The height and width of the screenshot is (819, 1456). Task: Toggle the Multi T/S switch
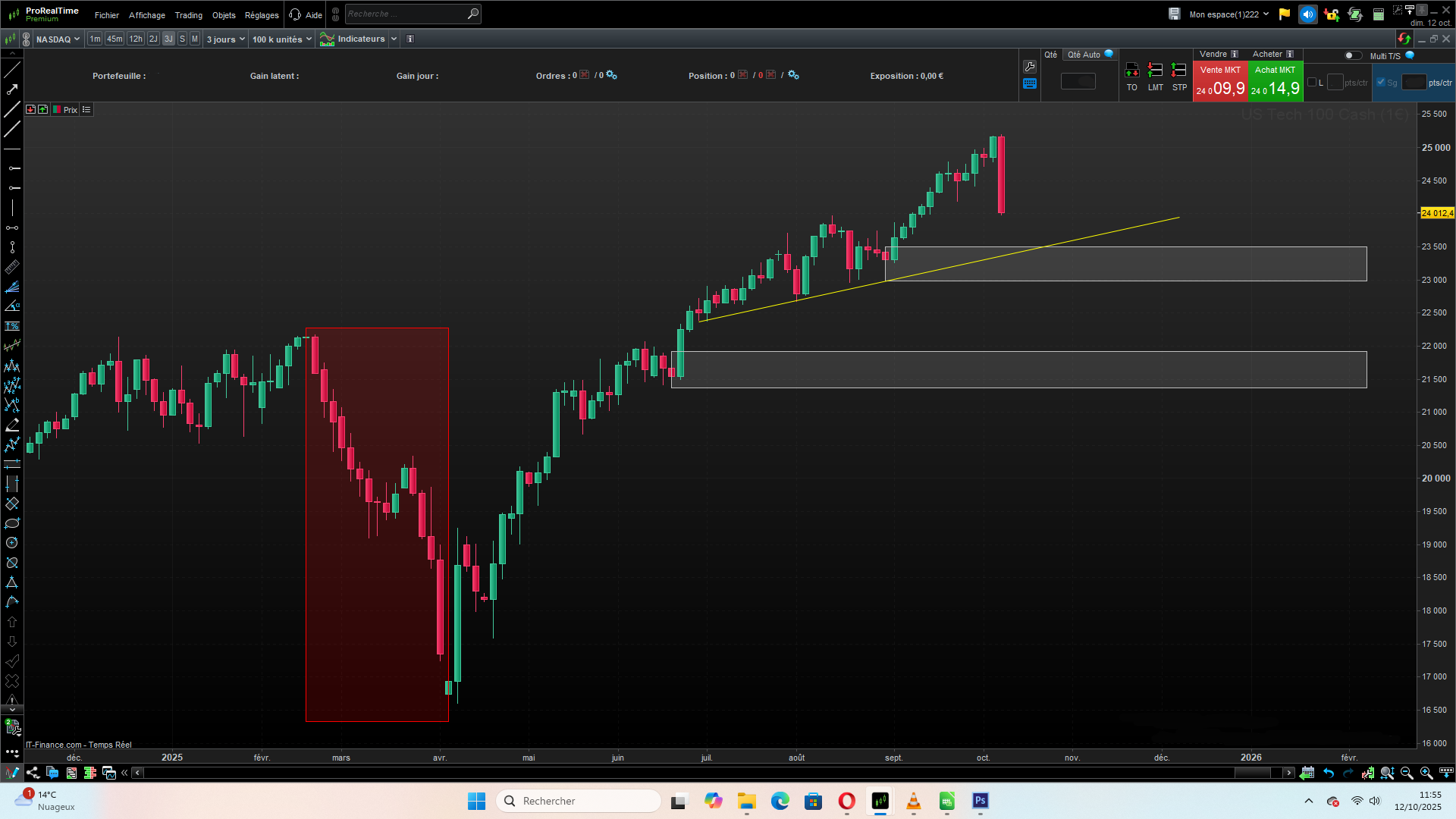pyautogui.click(x=1353, y=55)
